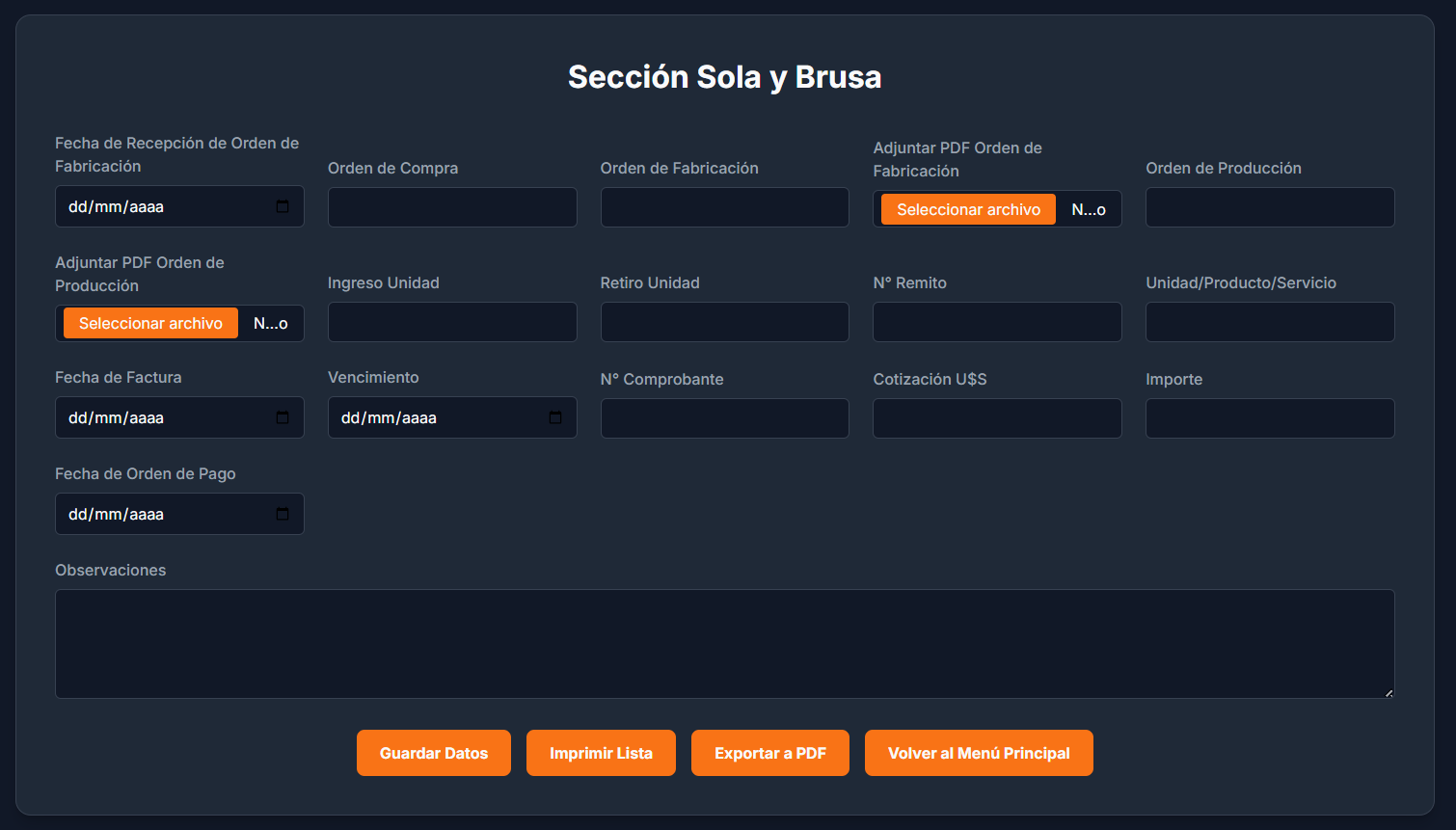The image size is (1456, 830).
Task: Open calendar picker for Fecha de Recepción
Action: (283, 205)
